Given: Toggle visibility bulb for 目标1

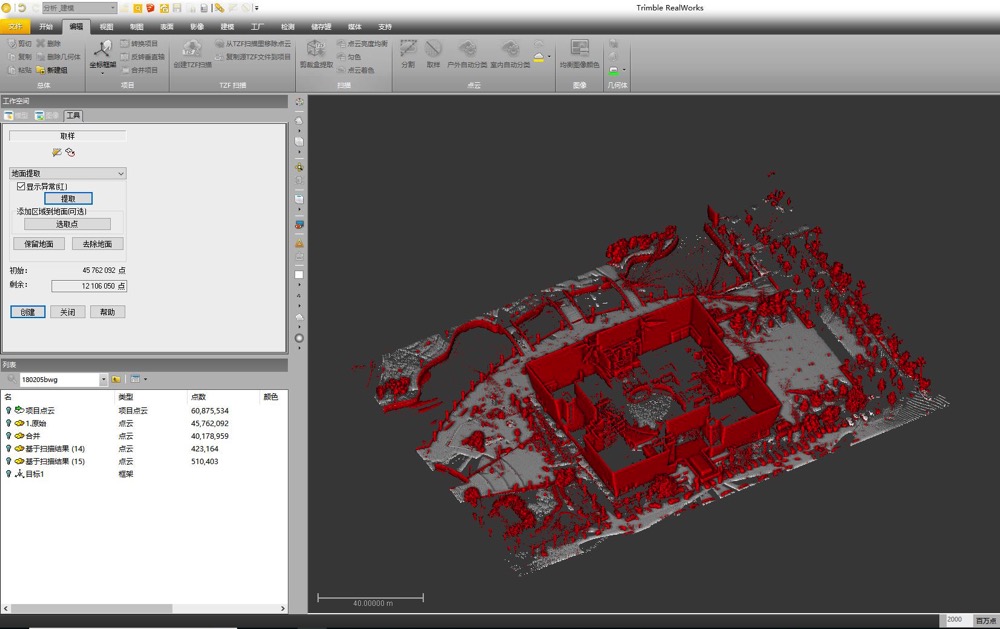Looking at the screenshot, I should (x=8, y=474).
